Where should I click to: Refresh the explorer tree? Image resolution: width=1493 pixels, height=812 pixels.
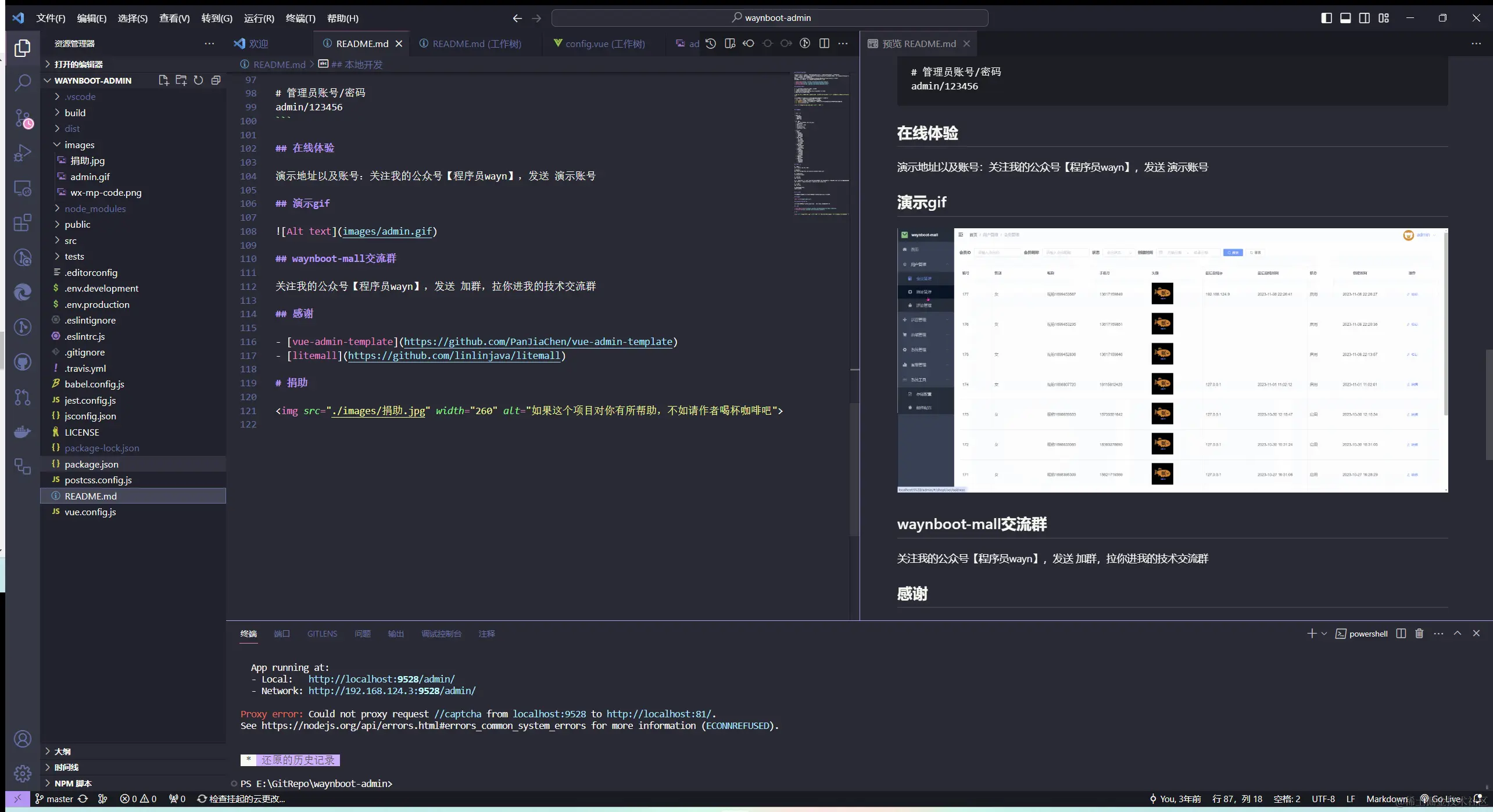(x=198, y=80)
